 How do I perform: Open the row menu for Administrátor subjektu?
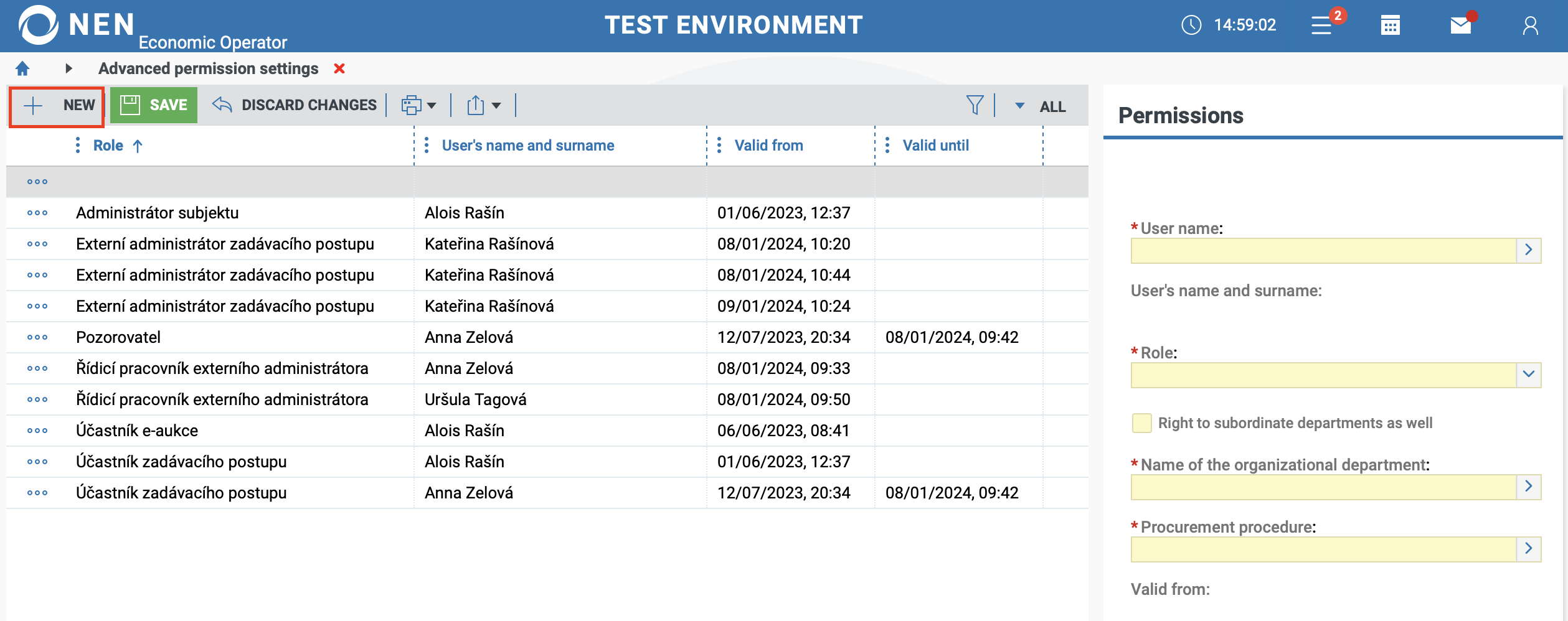coord(37,212)
